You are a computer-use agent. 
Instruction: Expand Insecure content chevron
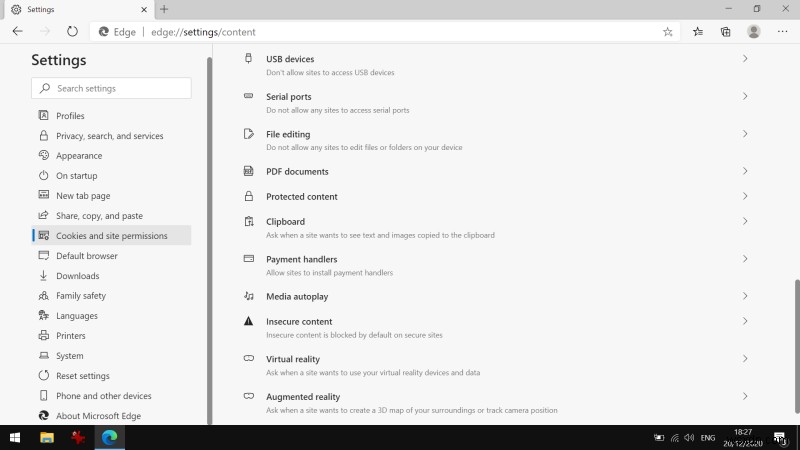click(745, 321)
